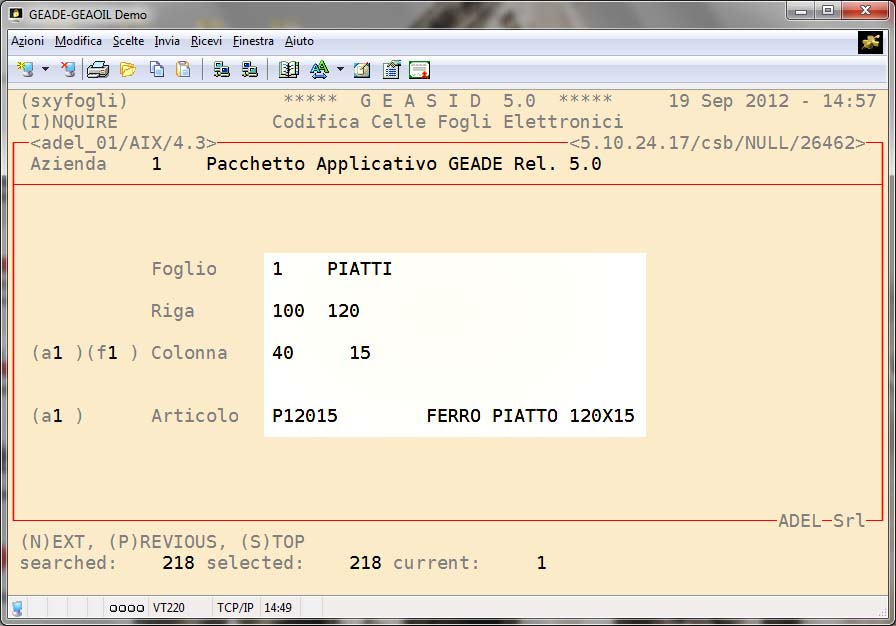Click the TCP/IP status bar panel
Screen dimensions: 896x626
tap(234, 608)
